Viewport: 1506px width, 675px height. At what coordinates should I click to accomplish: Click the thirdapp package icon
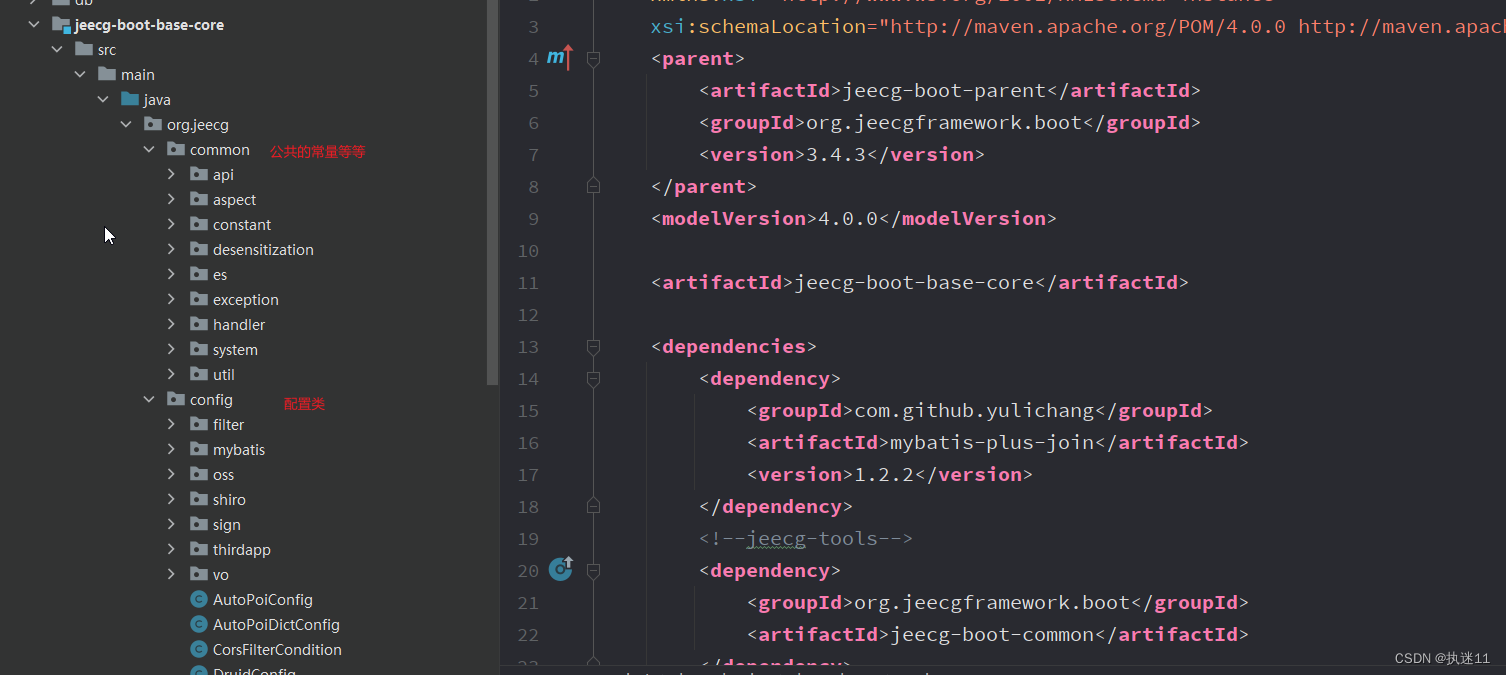[199, 549]
